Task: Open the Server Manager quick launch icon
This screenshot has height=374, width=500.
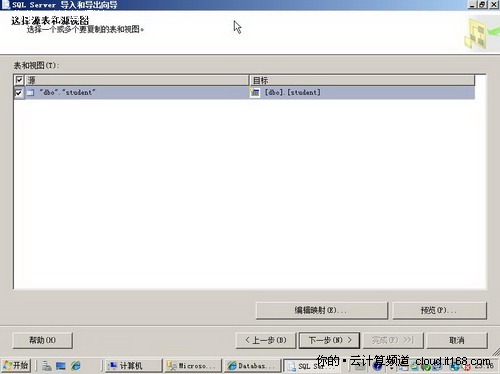Action: click(x=47, y=366)
